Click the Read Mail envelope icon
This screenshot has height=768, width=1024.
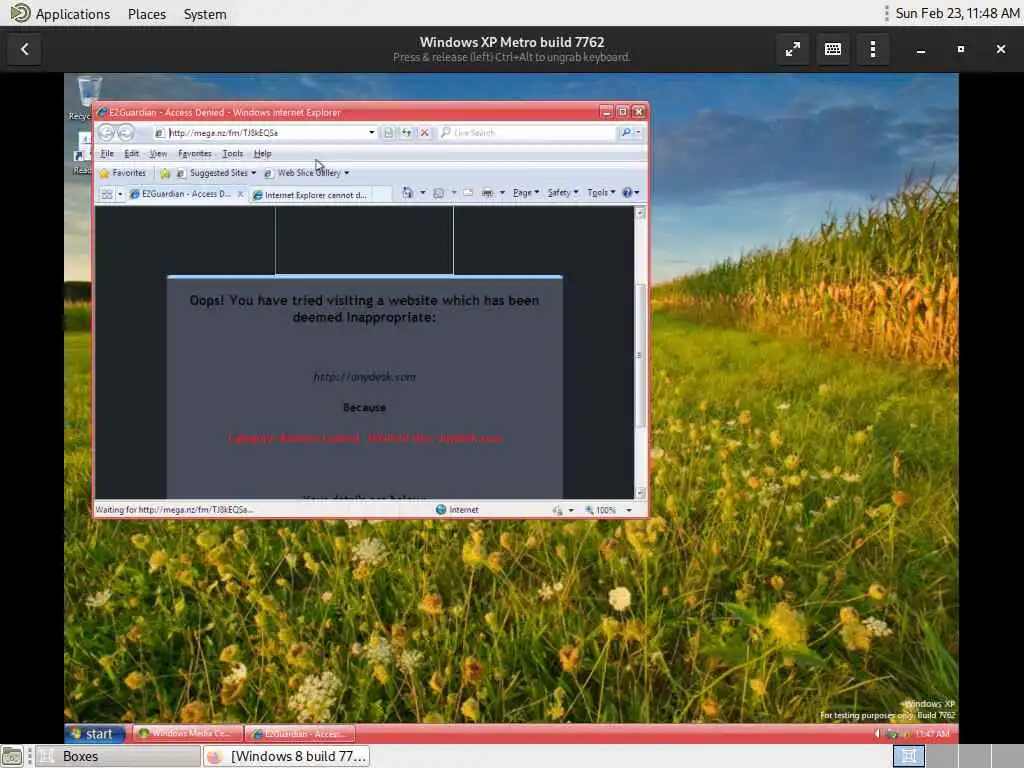[468, 193]
